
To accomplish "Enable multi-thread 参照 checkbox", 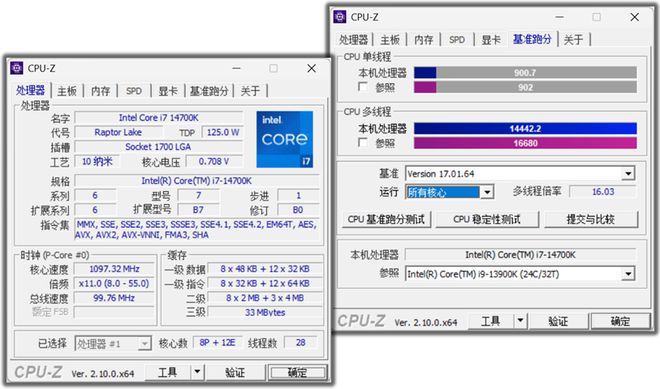I will tap(363, 143).
